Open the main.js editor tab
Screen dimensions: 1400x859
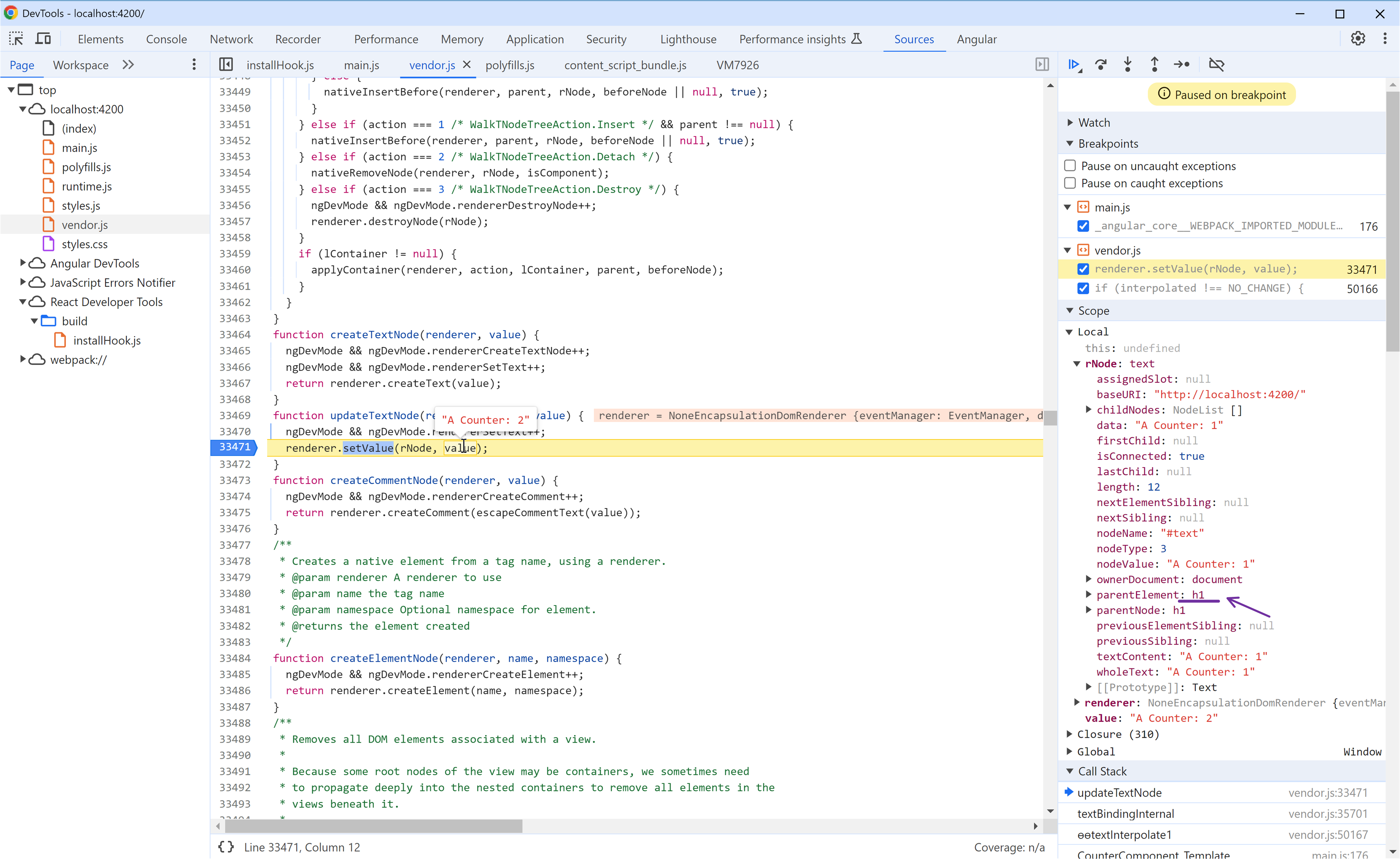(361, 65)
